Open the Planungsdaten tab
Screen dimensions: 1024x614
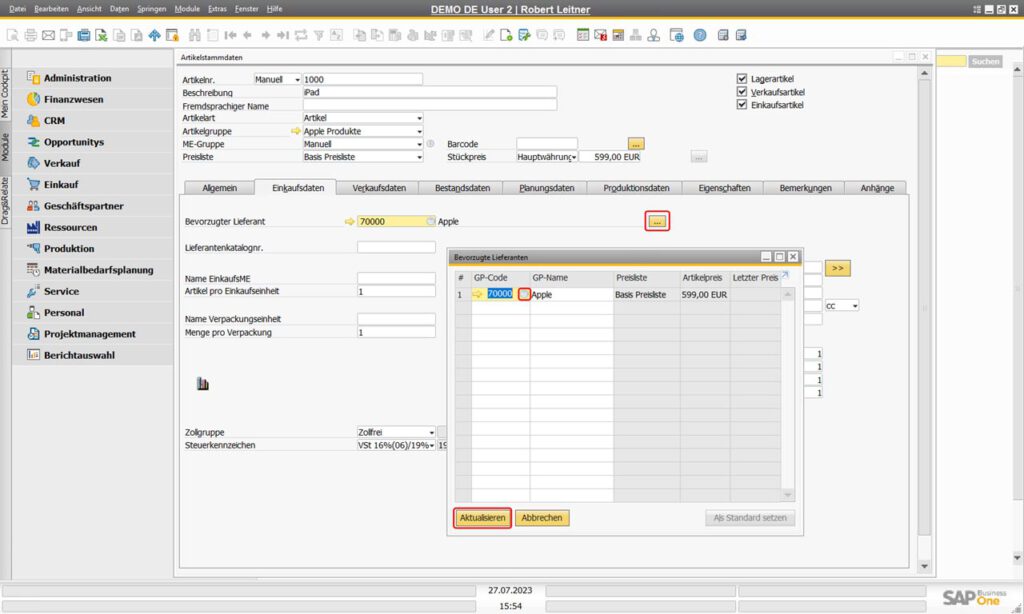click(547, 188)
